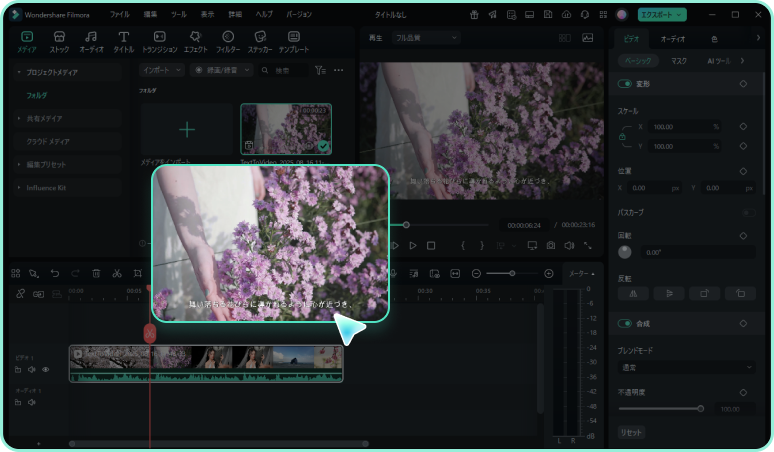This screenshot has height=452, width=774.
Task: Click the timeline zoom slider handle
Action: 512,273
